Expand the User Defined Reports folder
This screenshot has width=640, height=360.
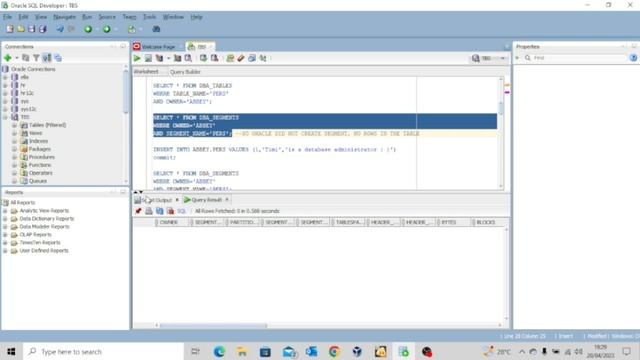pyautogui.click(x=5, y=251)
